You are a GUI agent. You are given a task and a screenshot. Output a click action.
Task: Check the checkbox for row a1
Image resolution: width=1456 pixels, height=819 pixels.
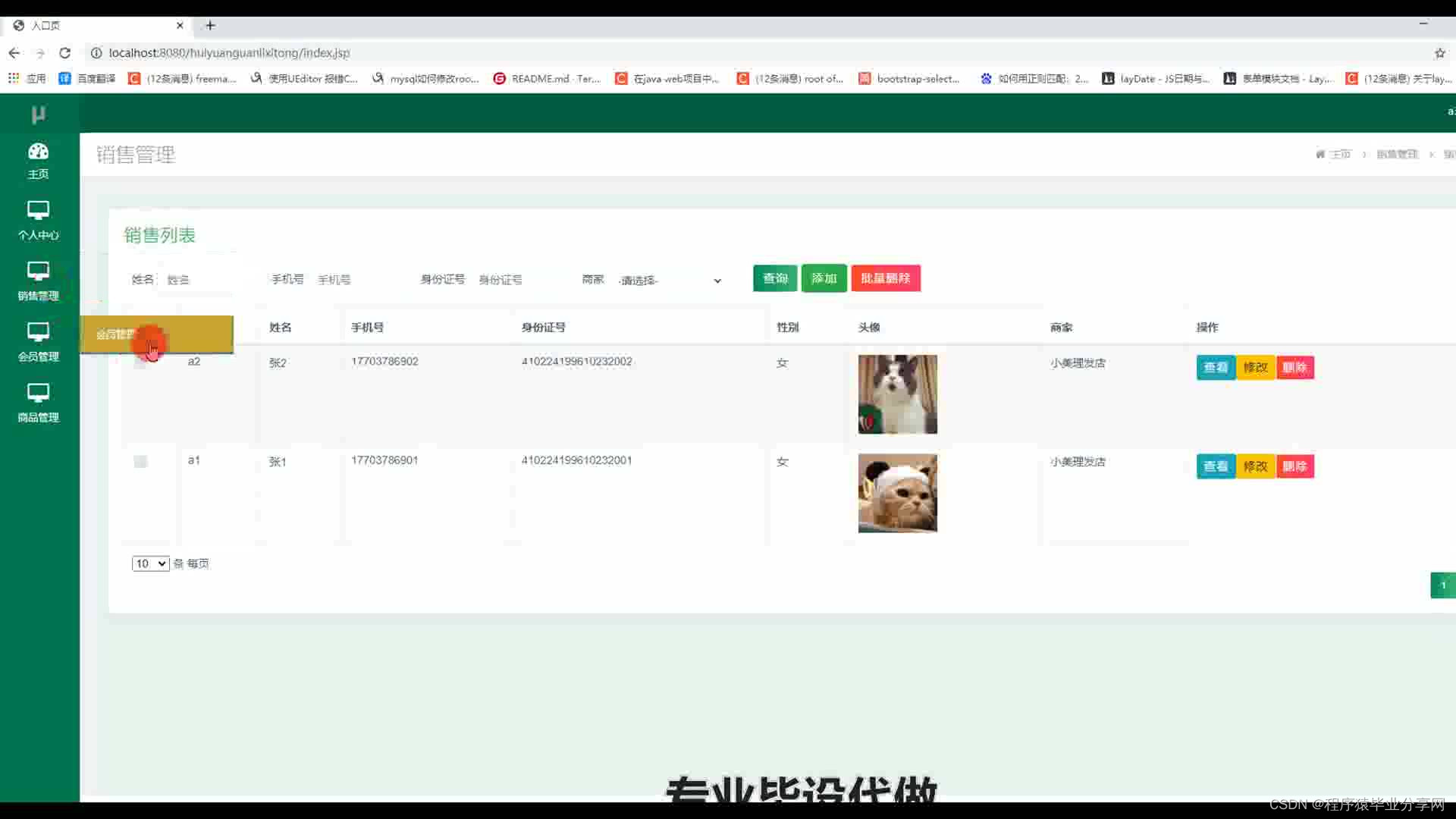(140, 461)
